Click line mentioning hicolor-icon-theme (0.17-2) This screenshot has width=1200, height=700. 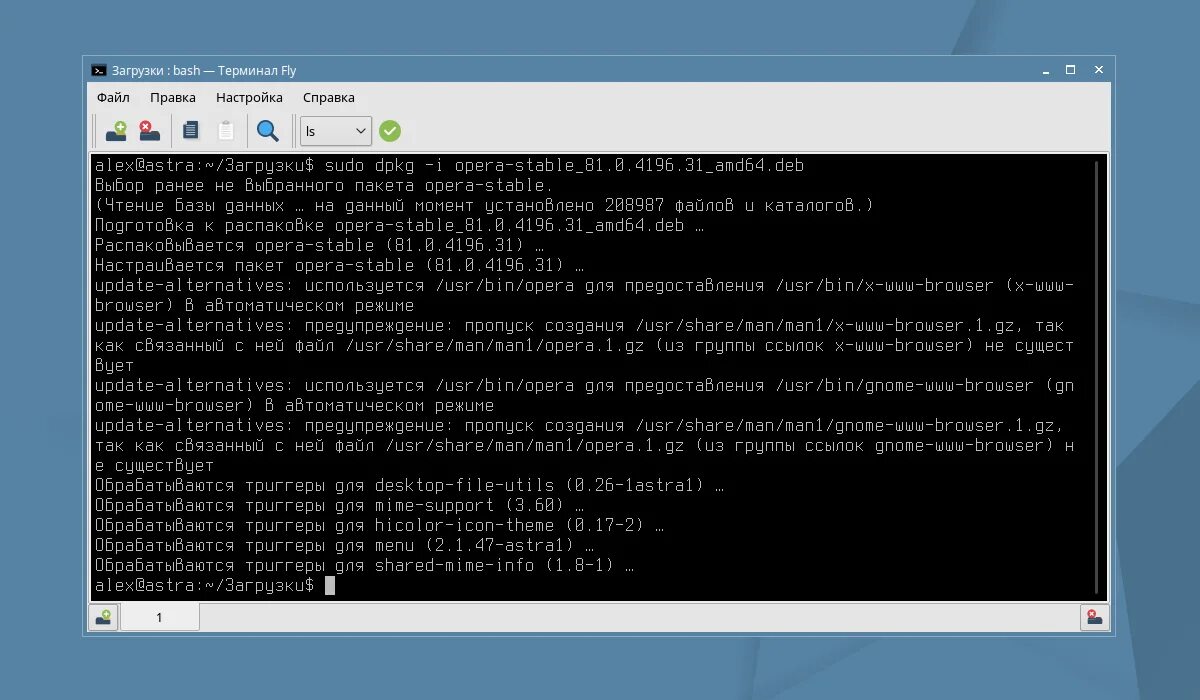[380, 525]
